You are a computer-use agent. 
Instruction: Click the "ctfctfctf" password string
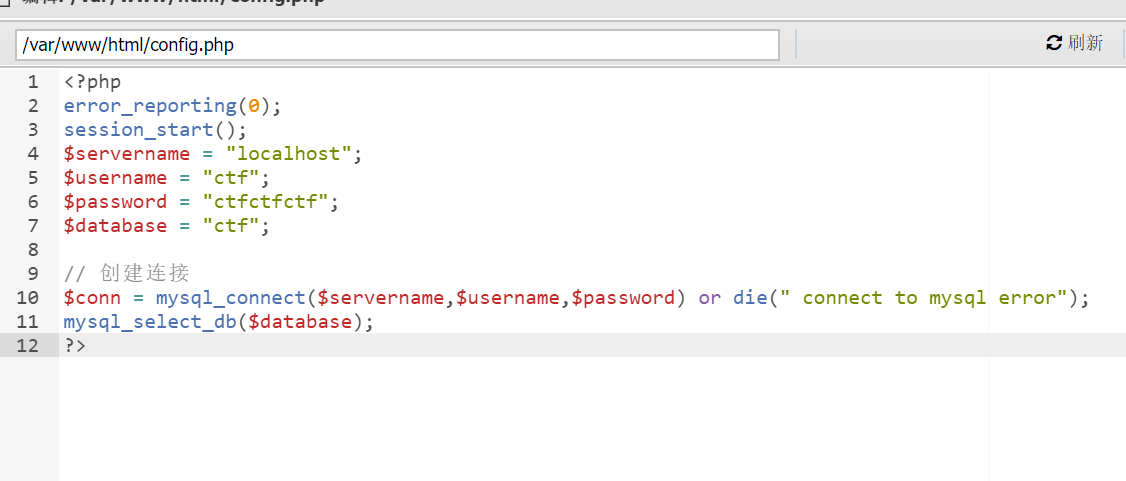tap(265, 202)
